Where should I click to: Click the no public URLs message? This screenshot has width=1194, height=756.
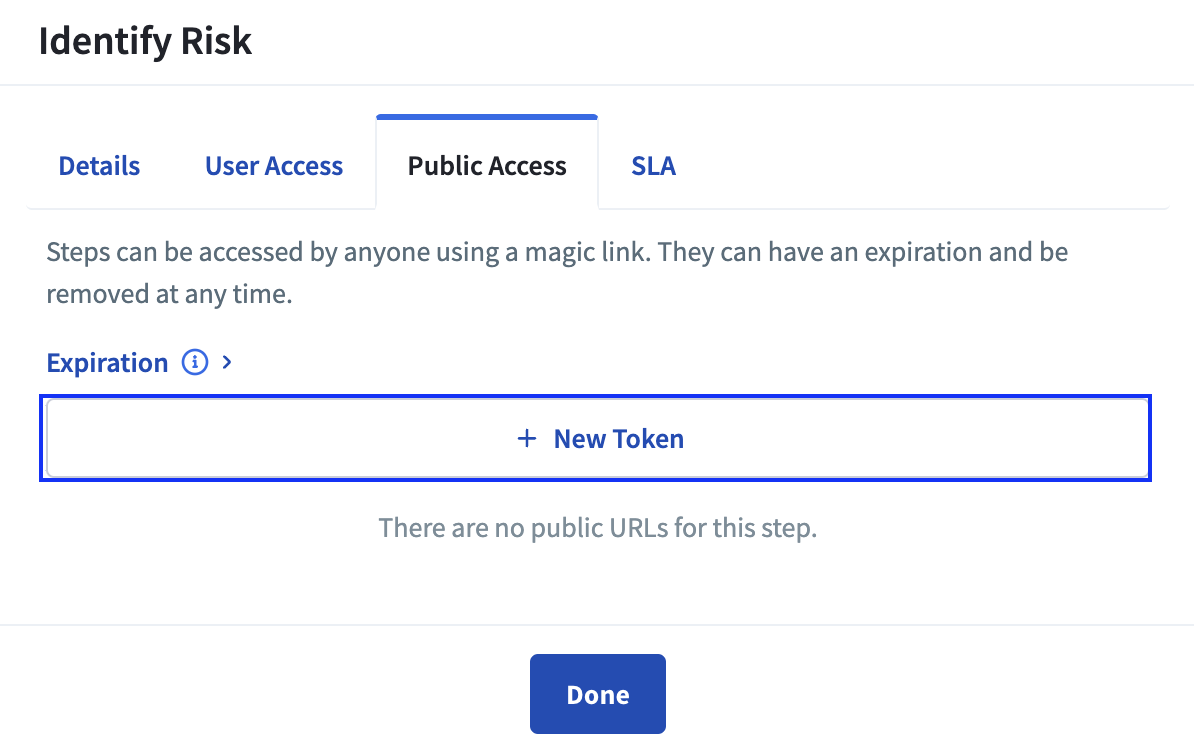coord(598,528)
